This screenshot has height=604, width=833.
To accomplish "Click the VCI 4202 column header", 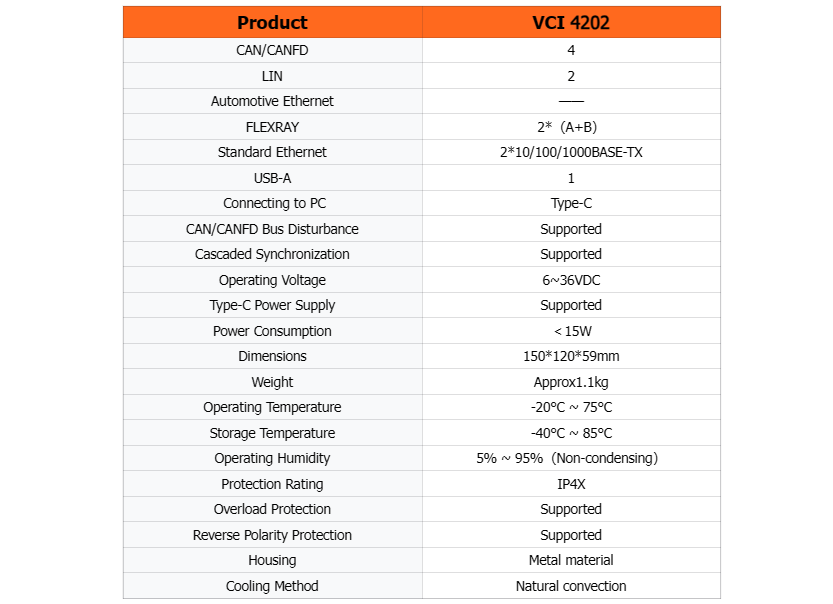I will click(x=571, y=22).
